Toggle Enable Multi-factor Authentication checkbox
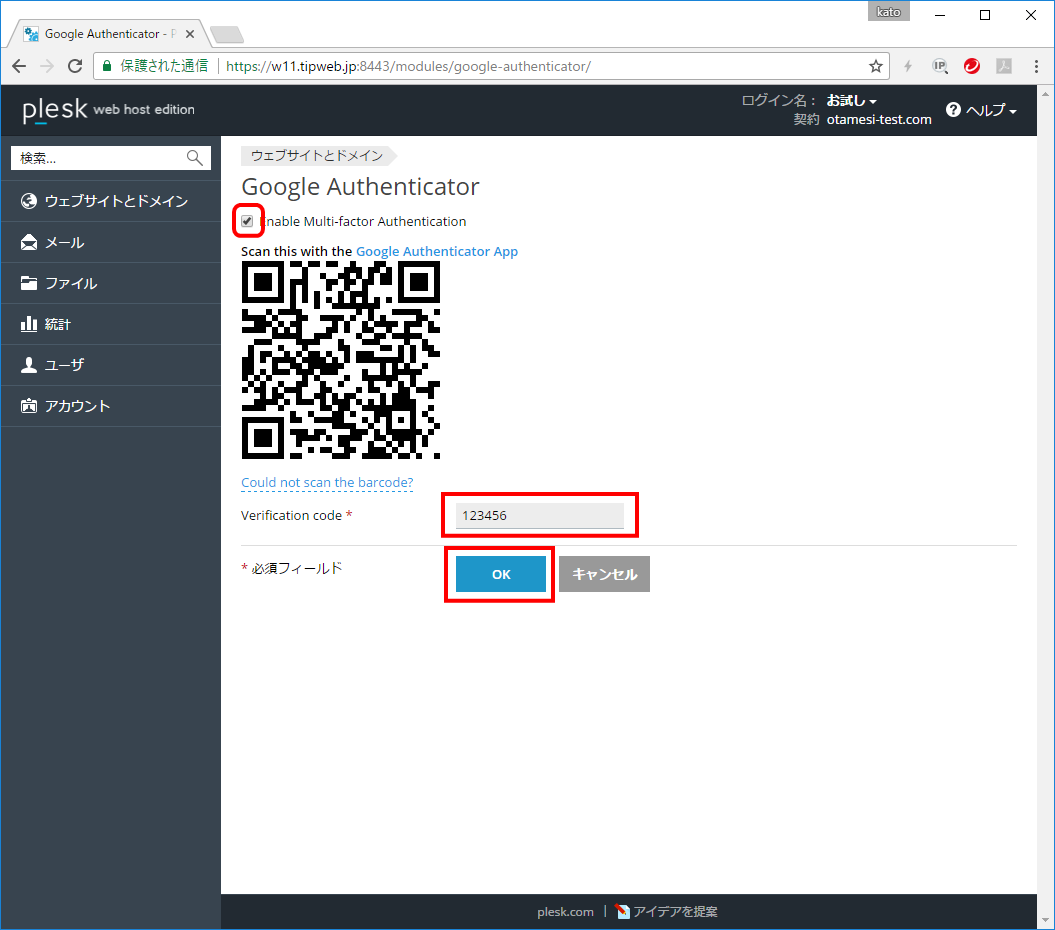 [x=248, y=221]
